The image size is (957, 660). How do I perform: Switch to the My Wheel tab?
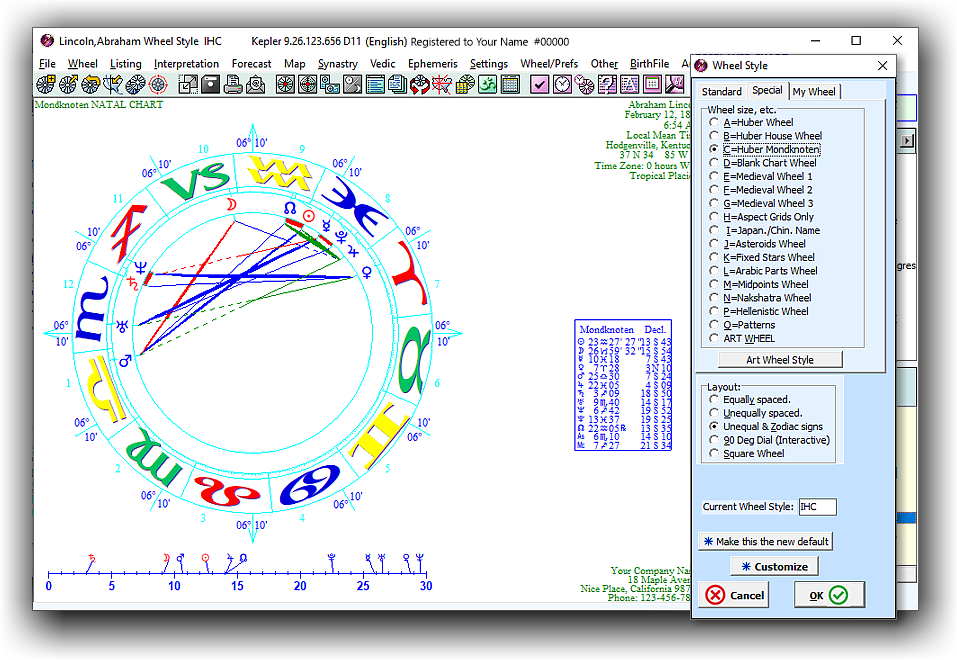pos(814,92)
